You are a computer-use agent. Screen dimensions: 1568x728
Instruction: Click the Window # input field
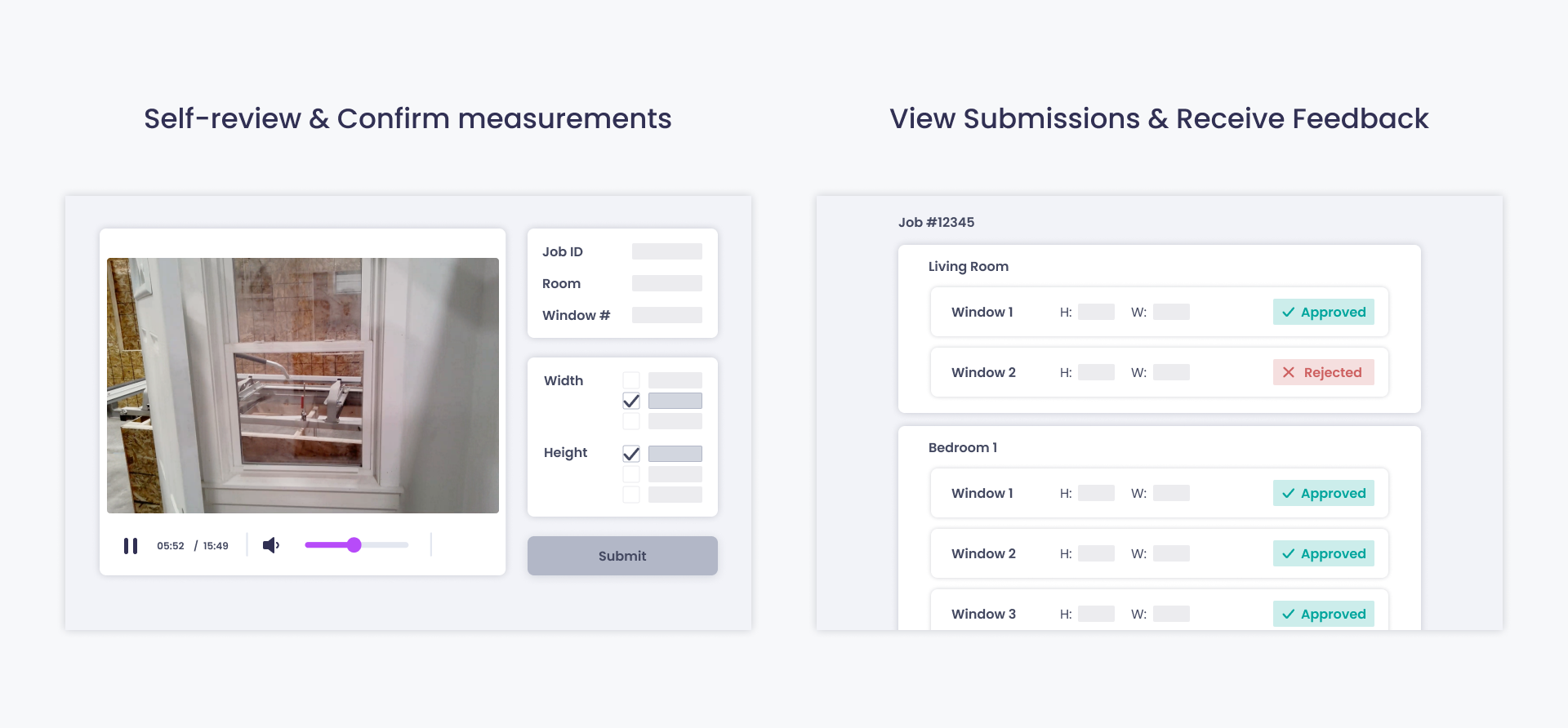[666, 315]
